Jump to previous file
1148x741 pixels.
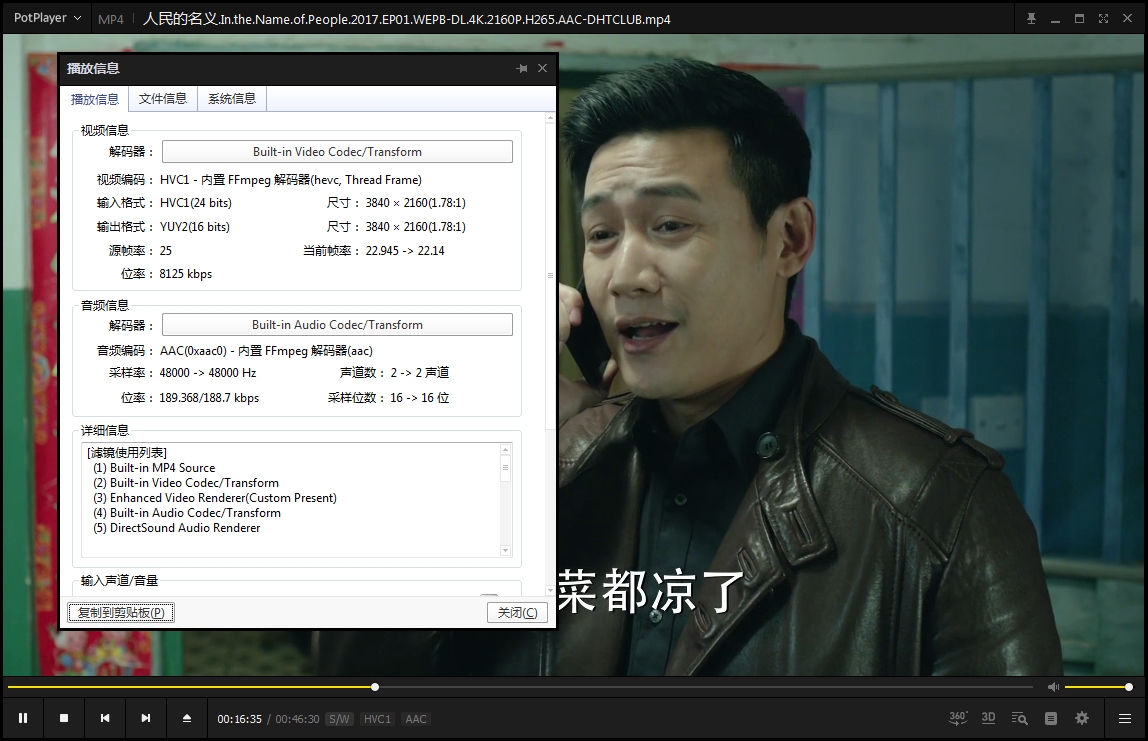coord(105,718)
